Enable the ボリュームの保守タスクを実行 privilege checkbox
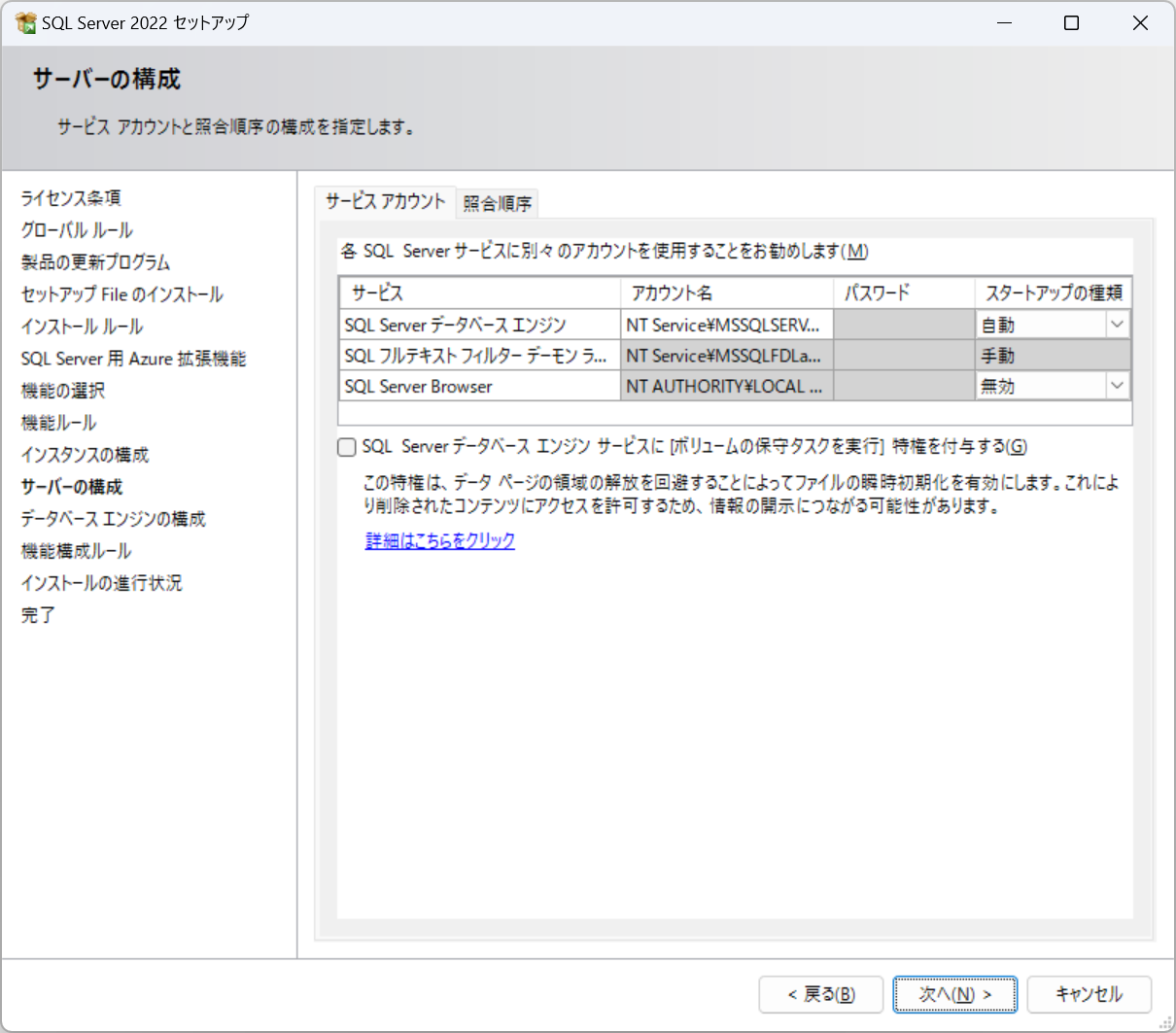The height and width of the screenshot is (1033, 1176). [x=347, y=447]
